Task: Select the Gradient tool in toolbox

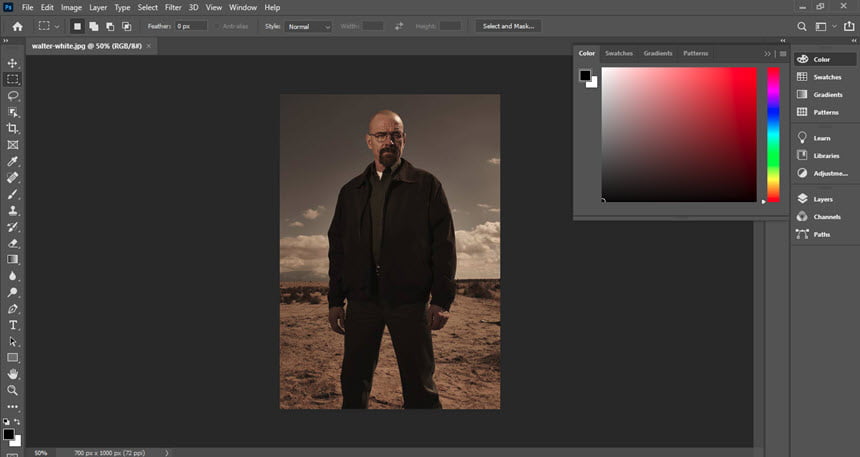Action: [x=13, y=259]
